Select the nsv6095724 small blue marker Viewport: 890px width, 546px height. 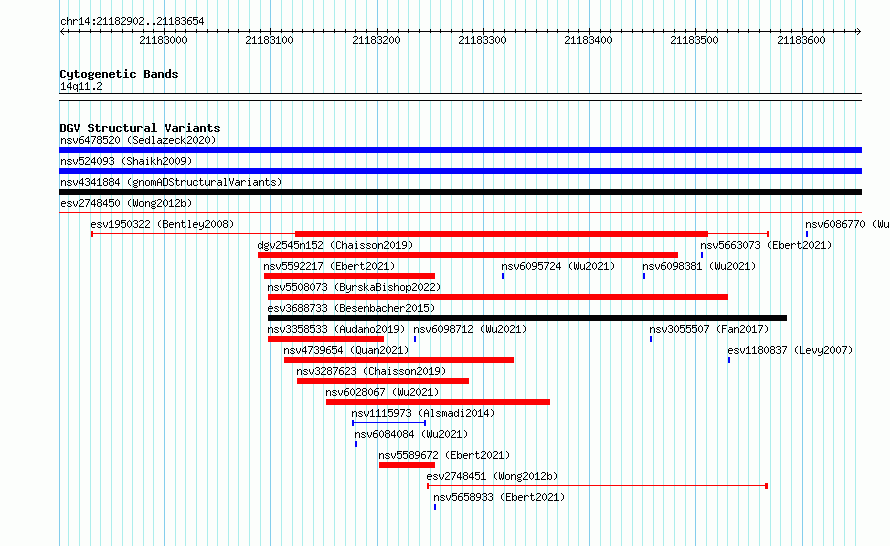[503, 276]
